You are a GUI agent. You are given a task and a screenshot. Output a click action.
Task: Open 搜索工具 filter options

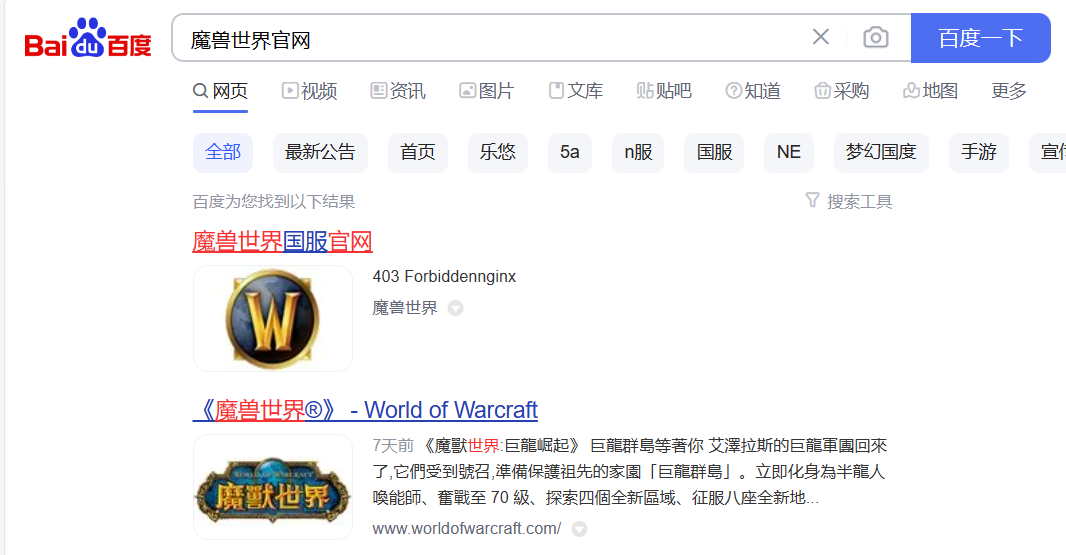[x=849, y=201]
